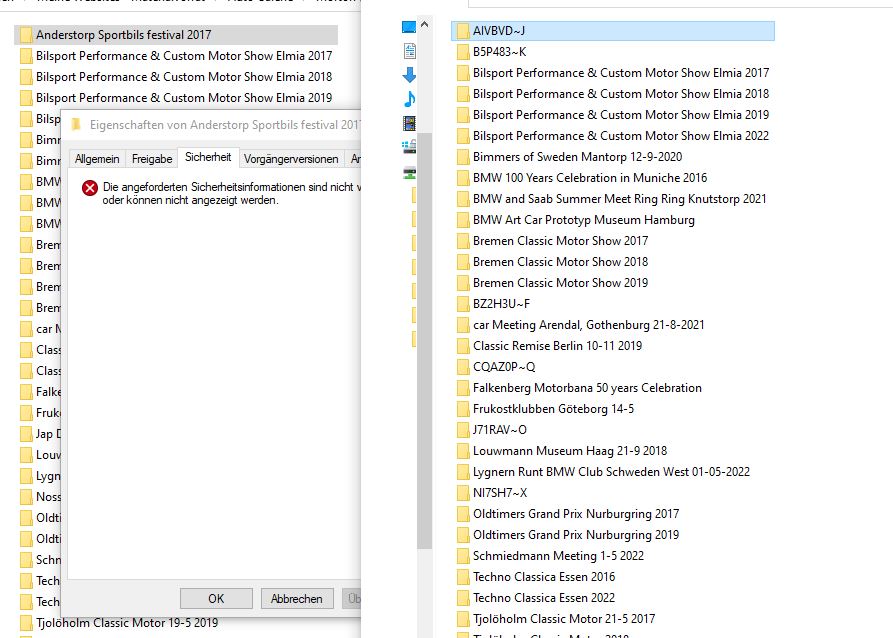The height and width of the screenshot is (638, 893).
Task: Click the navigation pane scrollbar up arrow
Action: point(424,24)
